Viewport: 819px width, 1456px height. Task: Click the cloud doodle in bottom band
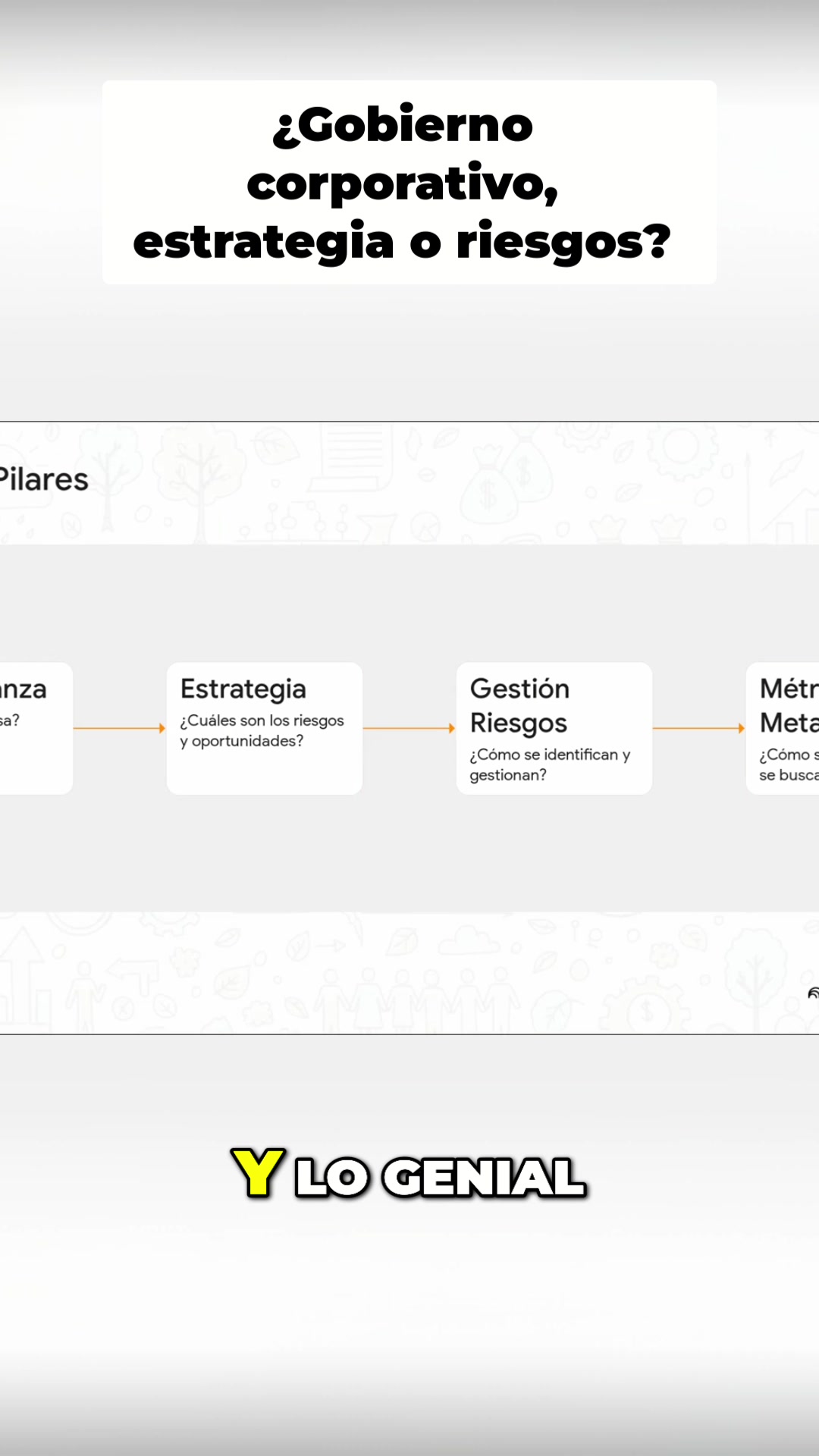(x=470, y=940)
